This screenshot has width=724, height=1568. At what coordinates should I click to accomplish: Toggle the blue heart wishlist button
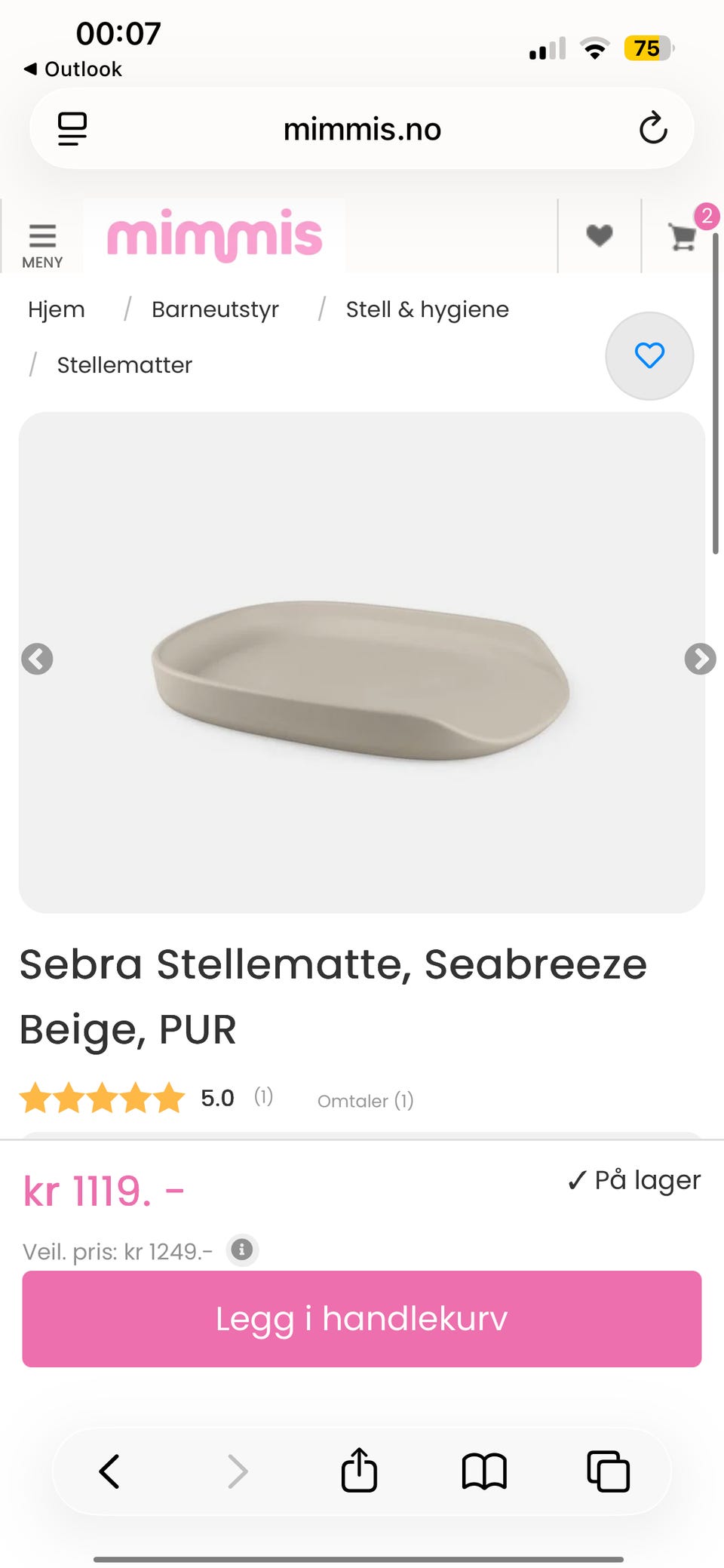tap(649, 355)
